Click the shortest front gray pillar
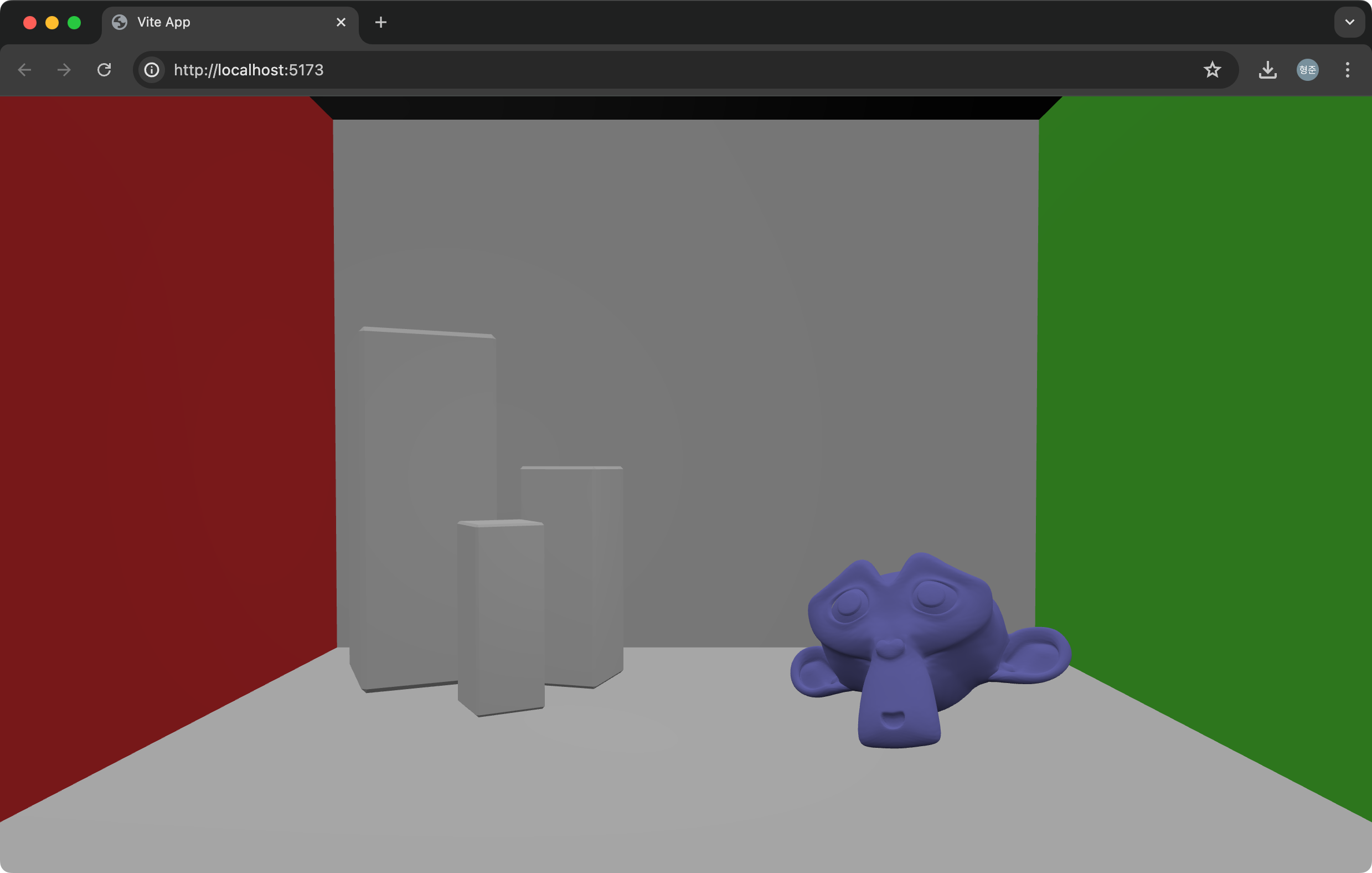Image resolution: width=1372 pixels, height=873 pixels. 501,618
